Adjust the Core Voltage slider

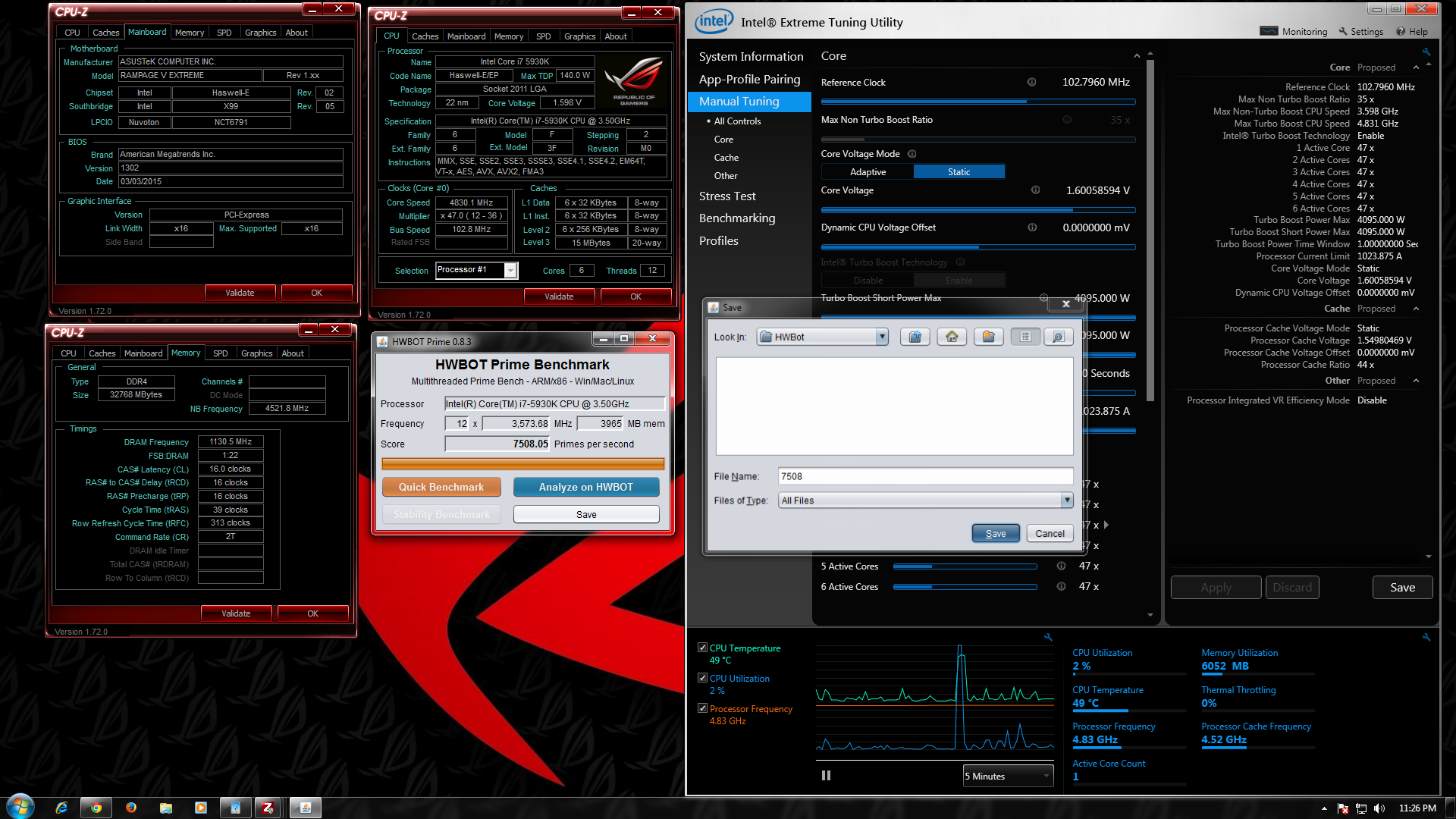pos(978,210)
